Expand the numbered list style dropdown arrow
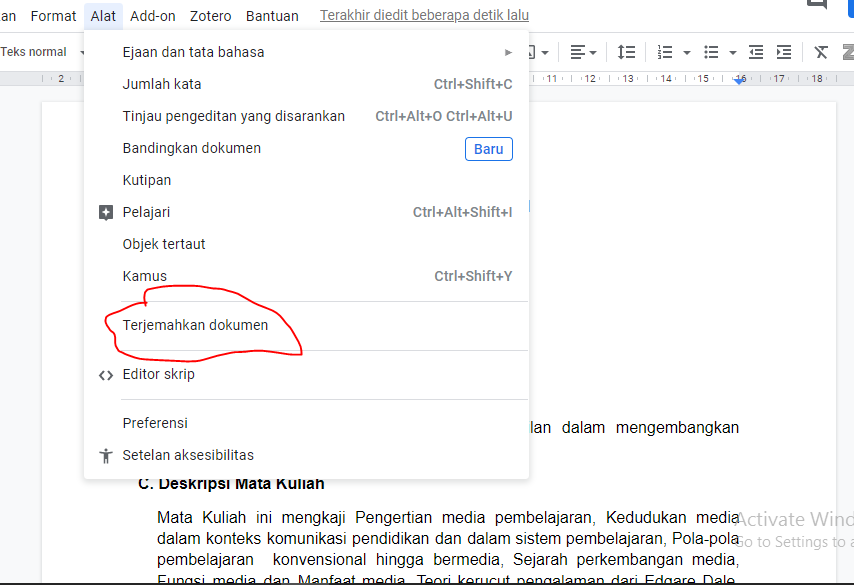The height and width of the screenshot is (585, 854). (687, 53)
